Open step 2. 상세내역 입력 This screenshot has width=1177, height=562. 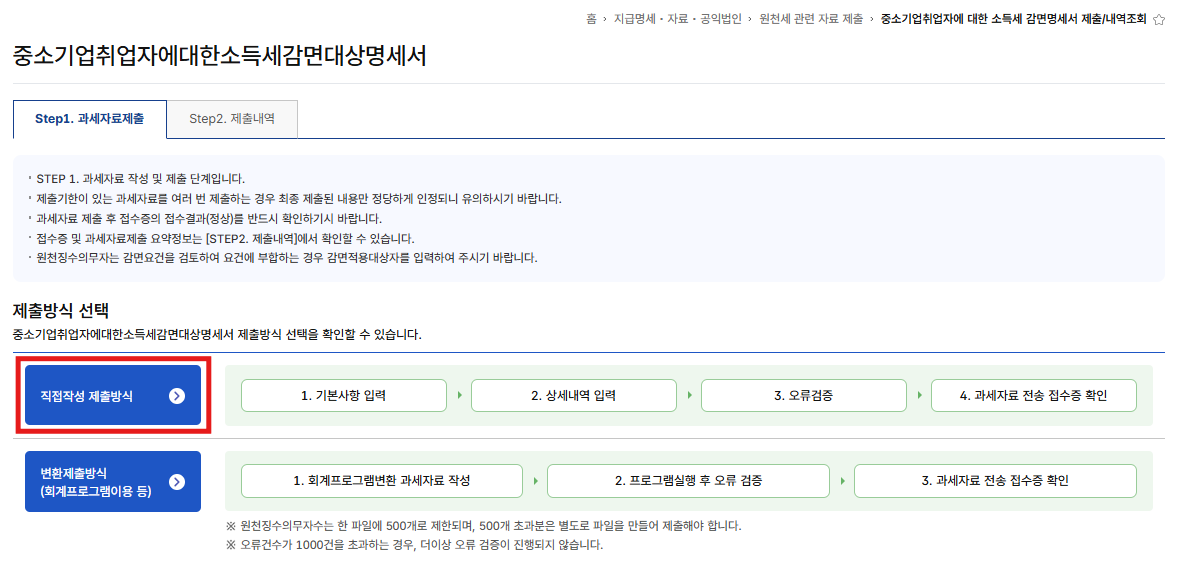tap(574, 396)
